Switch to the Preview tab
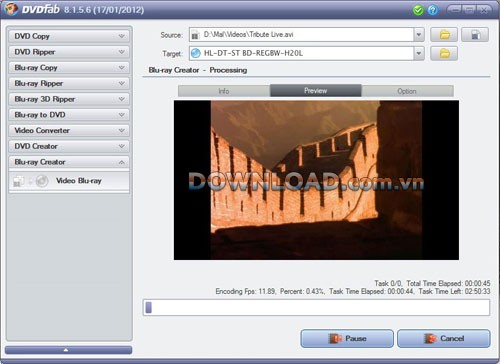The width and height of the screenshot is (500, 364). pyautogui.click(x=316, y=91)
